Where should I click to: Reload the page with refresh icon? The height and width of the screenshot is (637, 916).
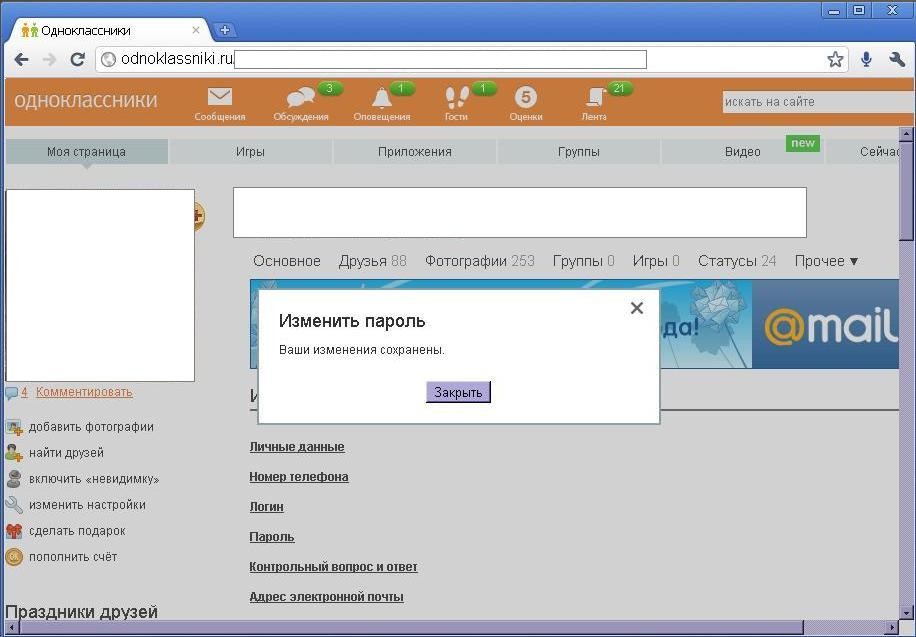point(78,59)
